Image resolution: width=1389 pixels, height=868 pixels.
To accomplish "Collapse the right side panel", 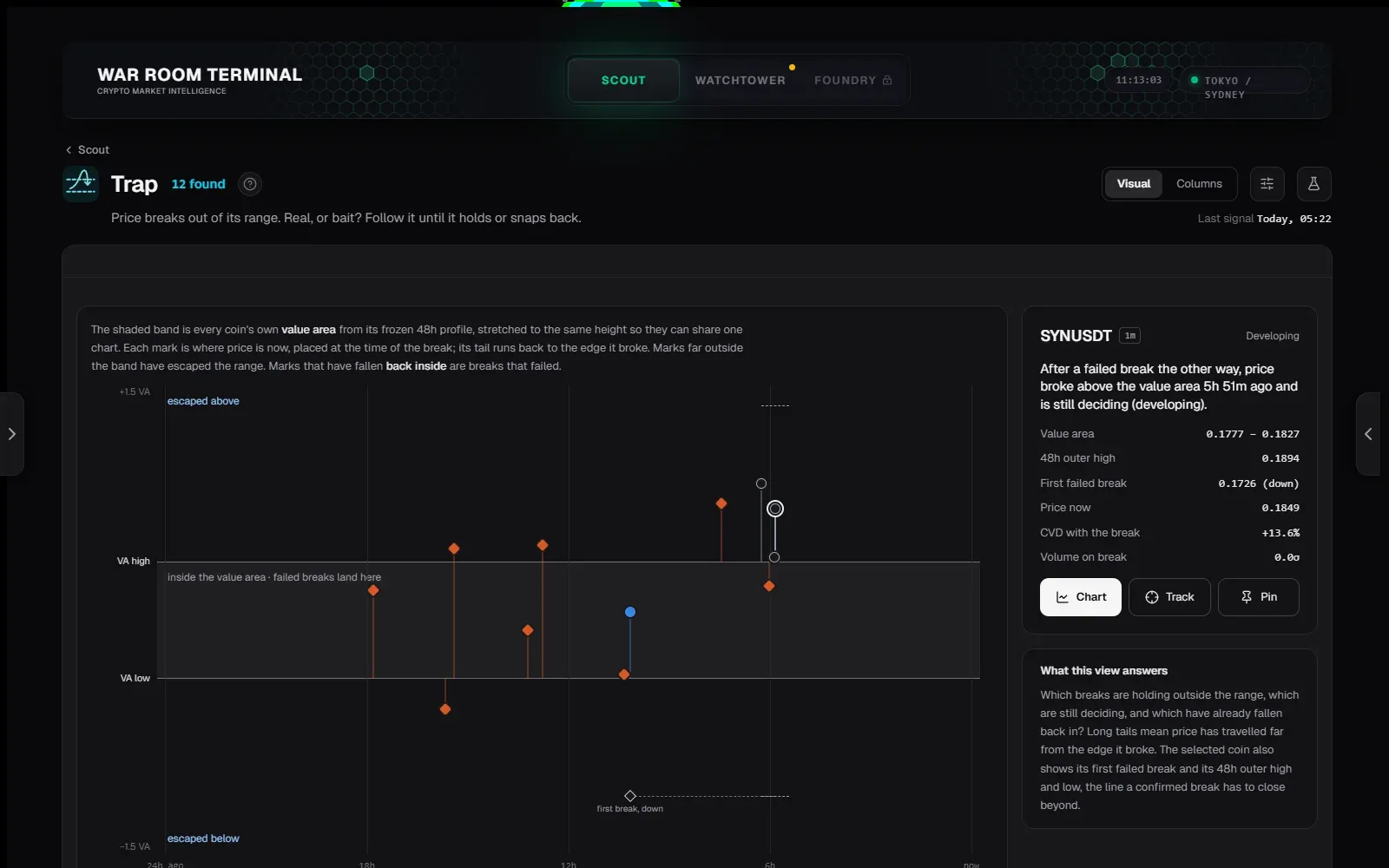I will tap(1369, 434).
